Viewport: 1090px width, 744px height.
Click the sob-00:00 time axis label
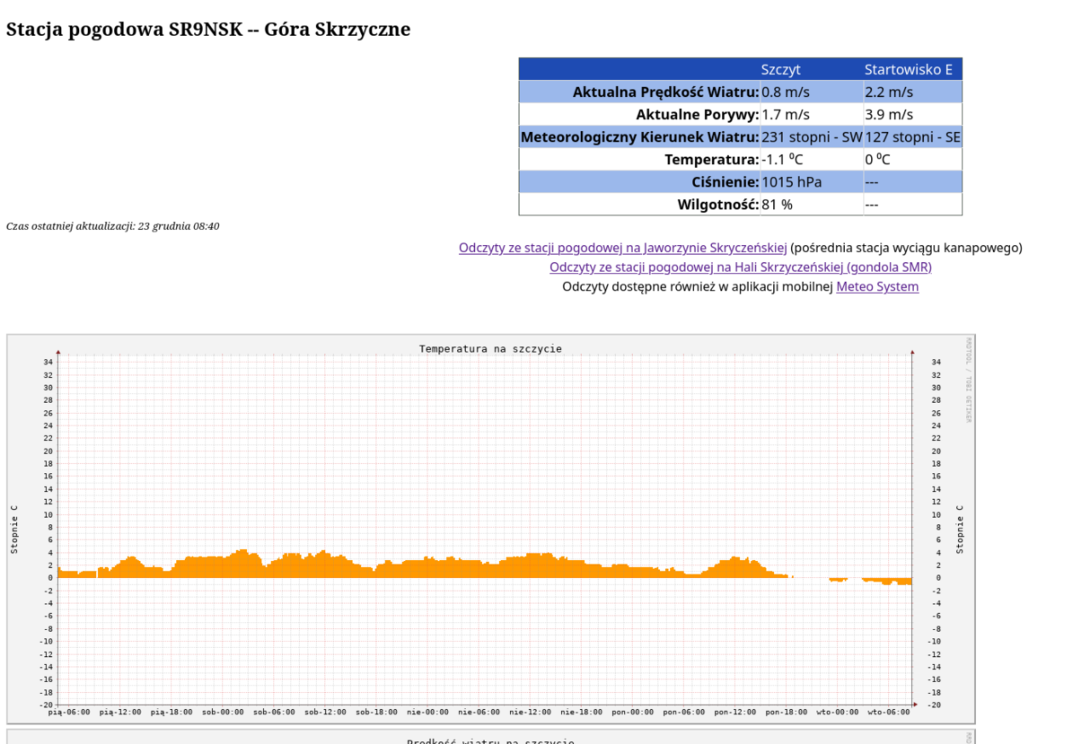click(222, 712)
